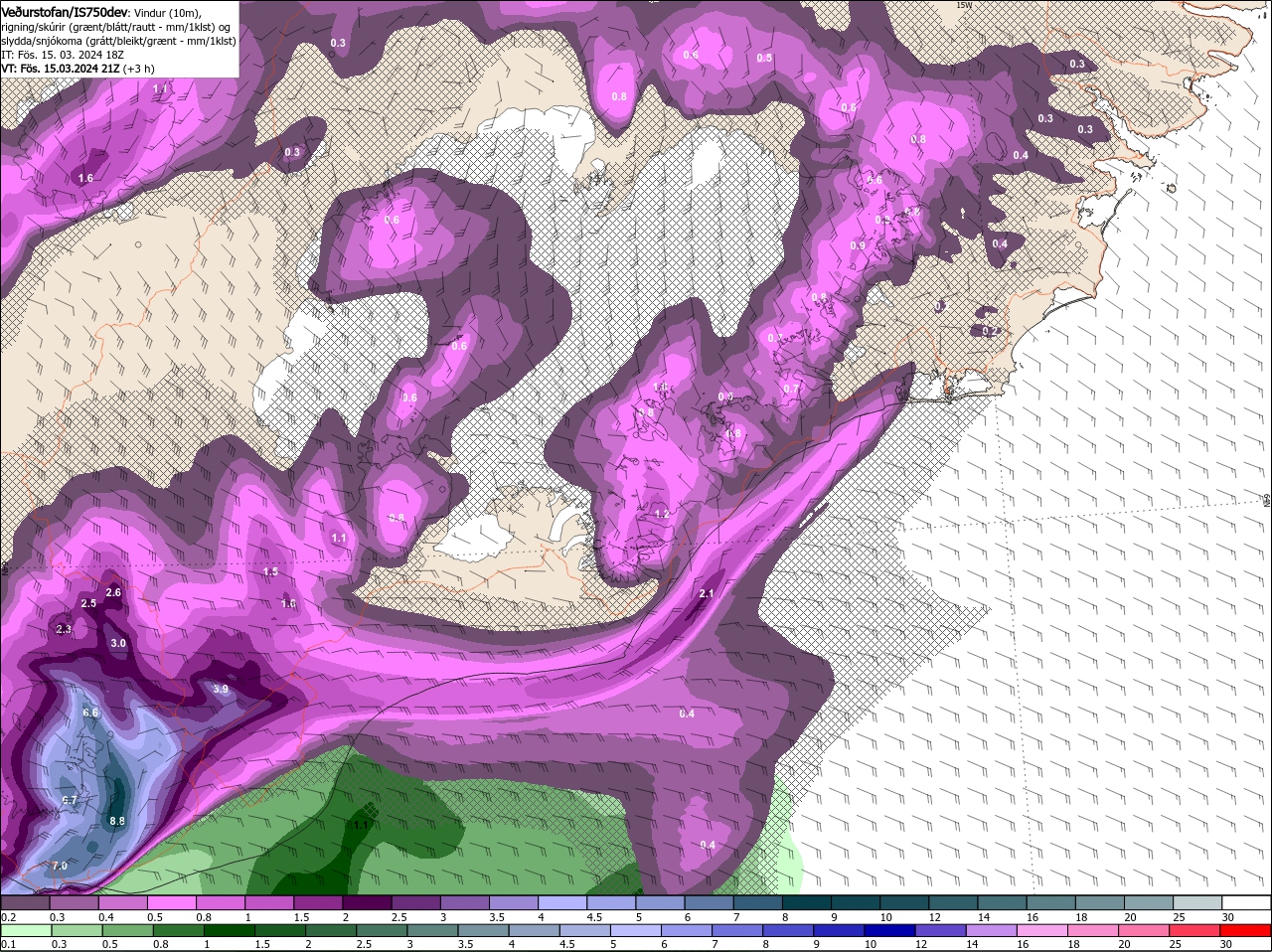Click the 'Vindur (10m)' label
This screenshot has height=952, width=1272.
[x=168, y=12]
